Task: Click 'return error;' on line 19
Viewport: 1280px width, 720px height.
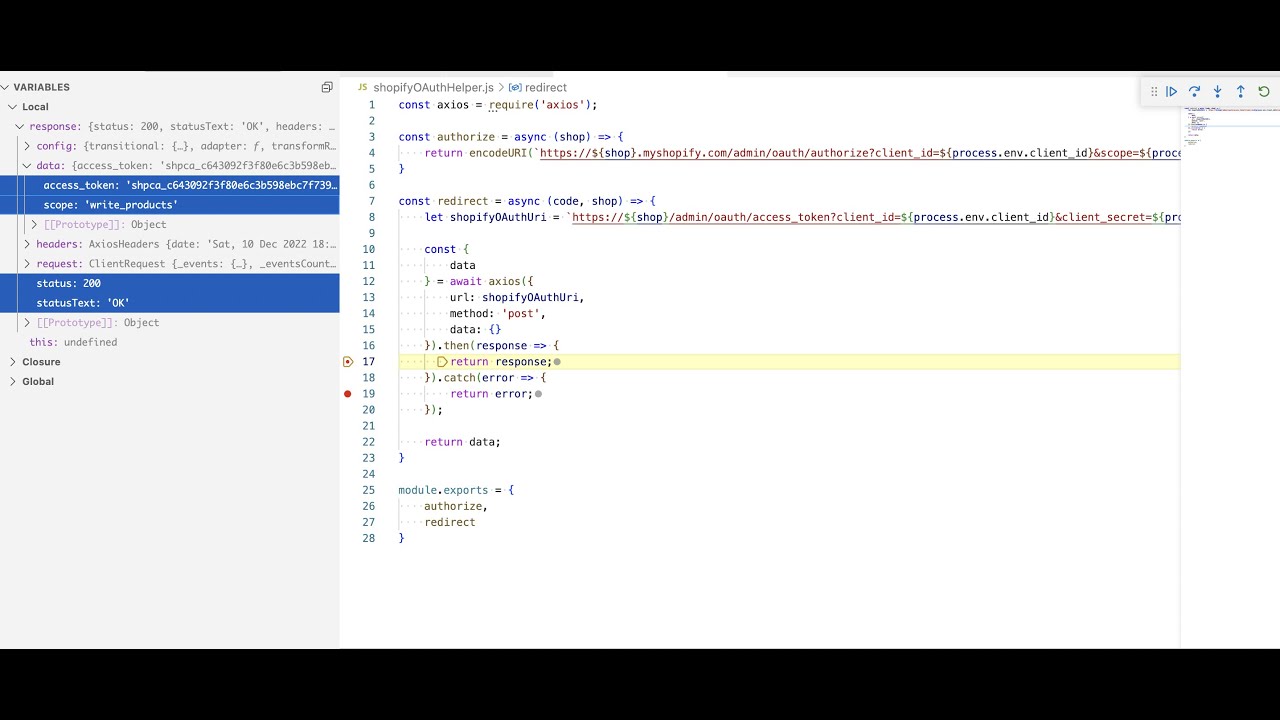Action: pyautogui.click(x=491, y=394)
